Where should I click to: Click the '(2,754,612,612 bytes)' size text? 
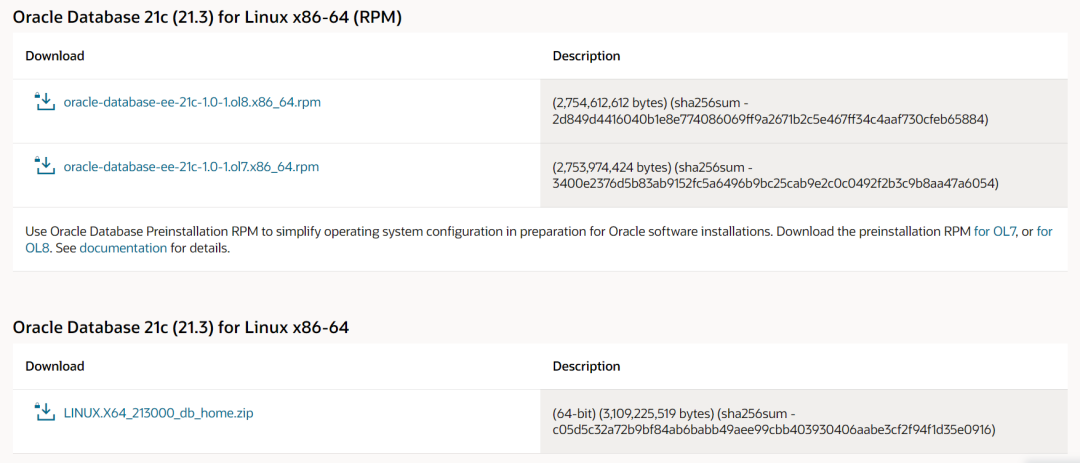tap(611, 103)
